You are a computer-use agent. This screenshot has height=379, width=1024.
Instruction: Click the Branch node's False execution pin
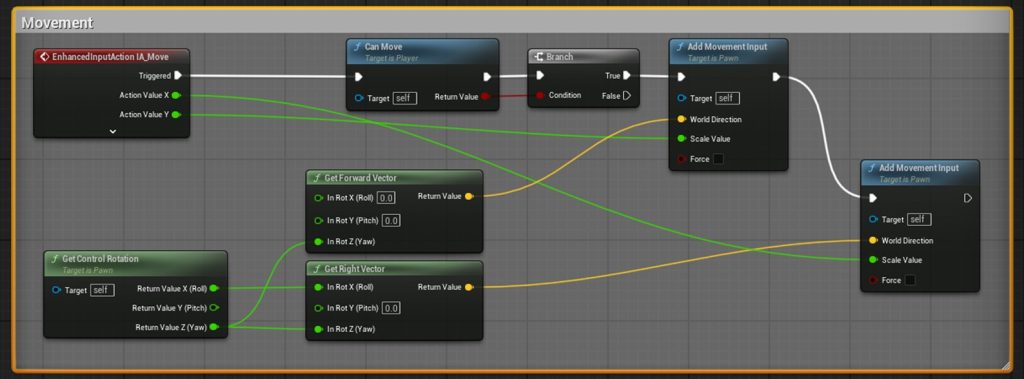click(x=627, y=95)
